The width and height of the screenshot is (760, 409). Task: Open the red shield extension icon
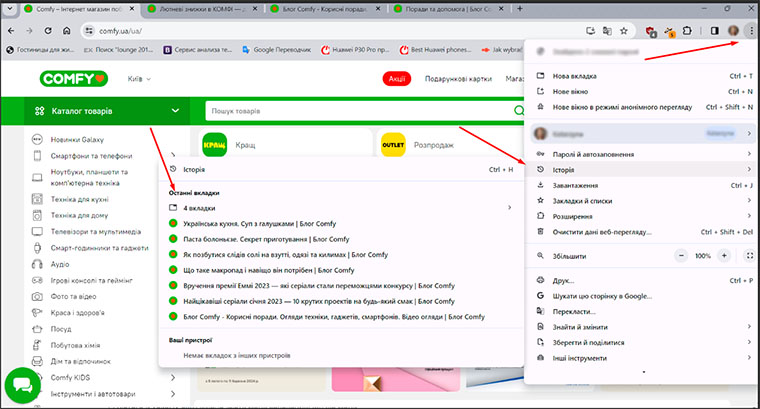tap(651, 31)
